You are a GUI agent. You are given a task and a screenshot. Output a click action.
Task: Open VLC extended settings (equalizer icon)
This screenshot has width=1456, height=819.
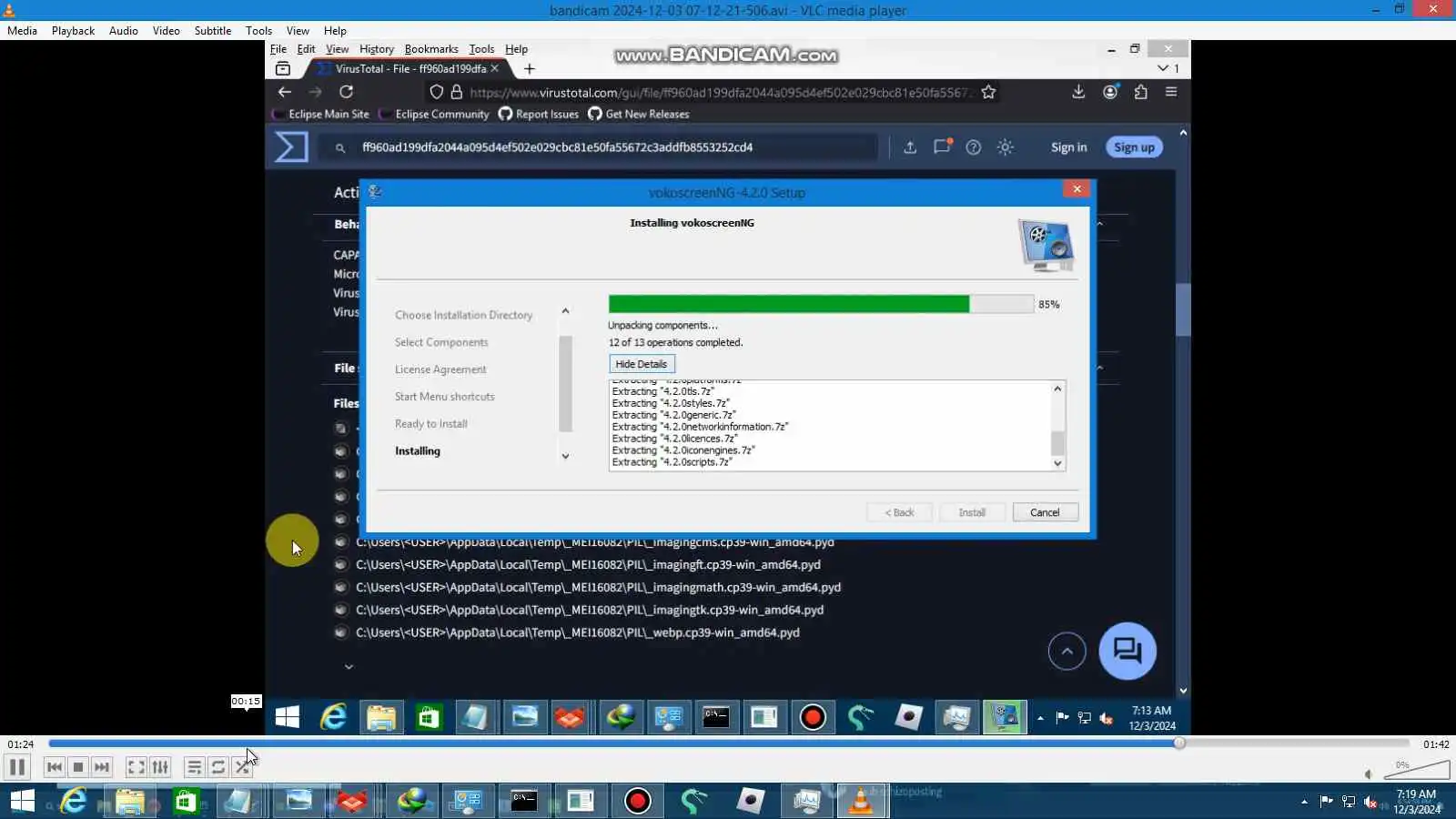click(x=160, y=767)
